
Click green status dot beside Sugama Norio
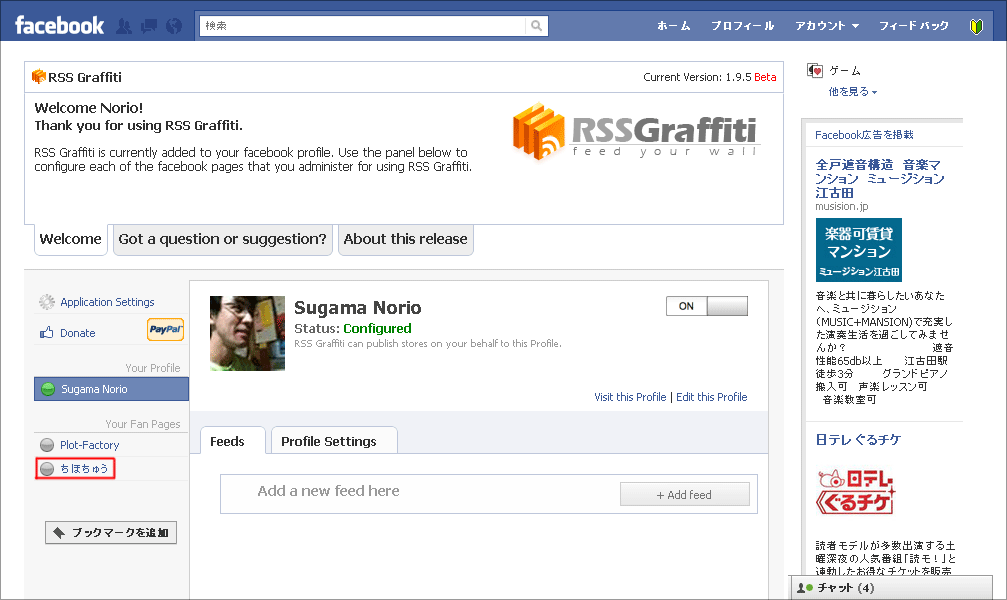coord(48,389)
